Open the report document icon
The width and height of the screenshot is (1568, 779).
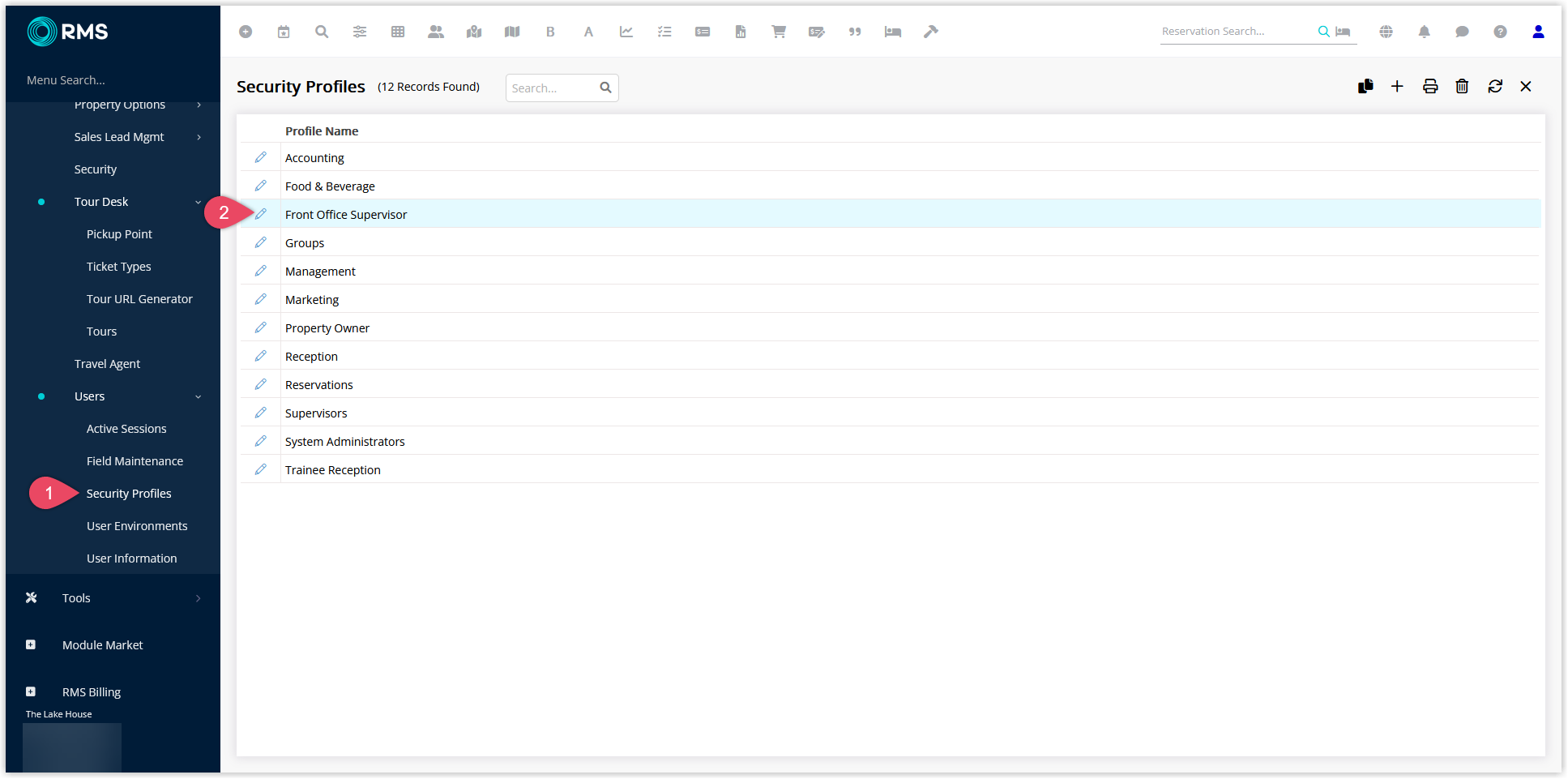pos(741,32)
